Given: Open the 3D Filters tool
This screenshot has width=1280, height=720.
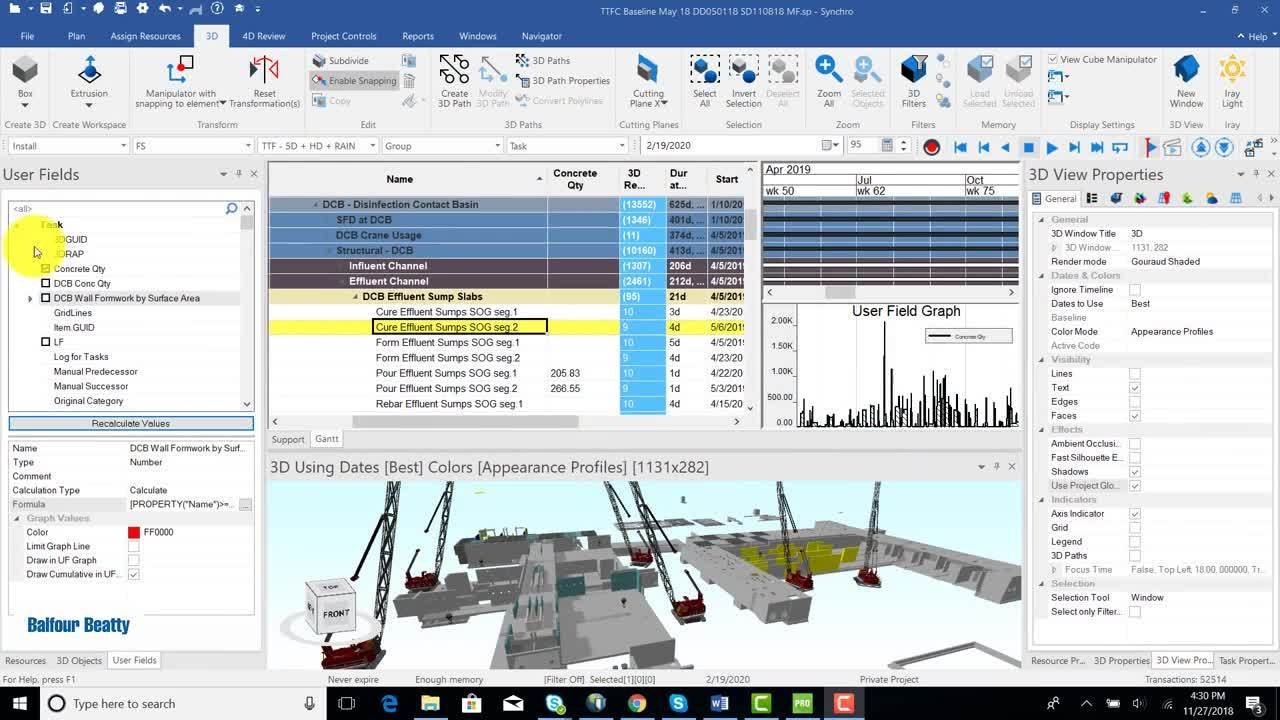Looking at the screenshot, I should (913, 71).
